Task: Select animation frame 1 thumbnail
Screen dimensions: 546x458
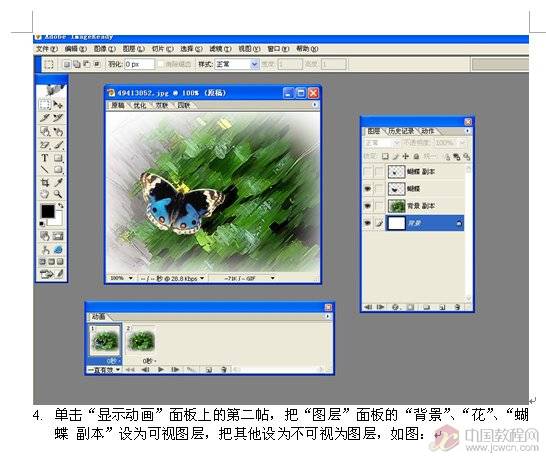Action: pyautogui.click(x=105, y=340)
